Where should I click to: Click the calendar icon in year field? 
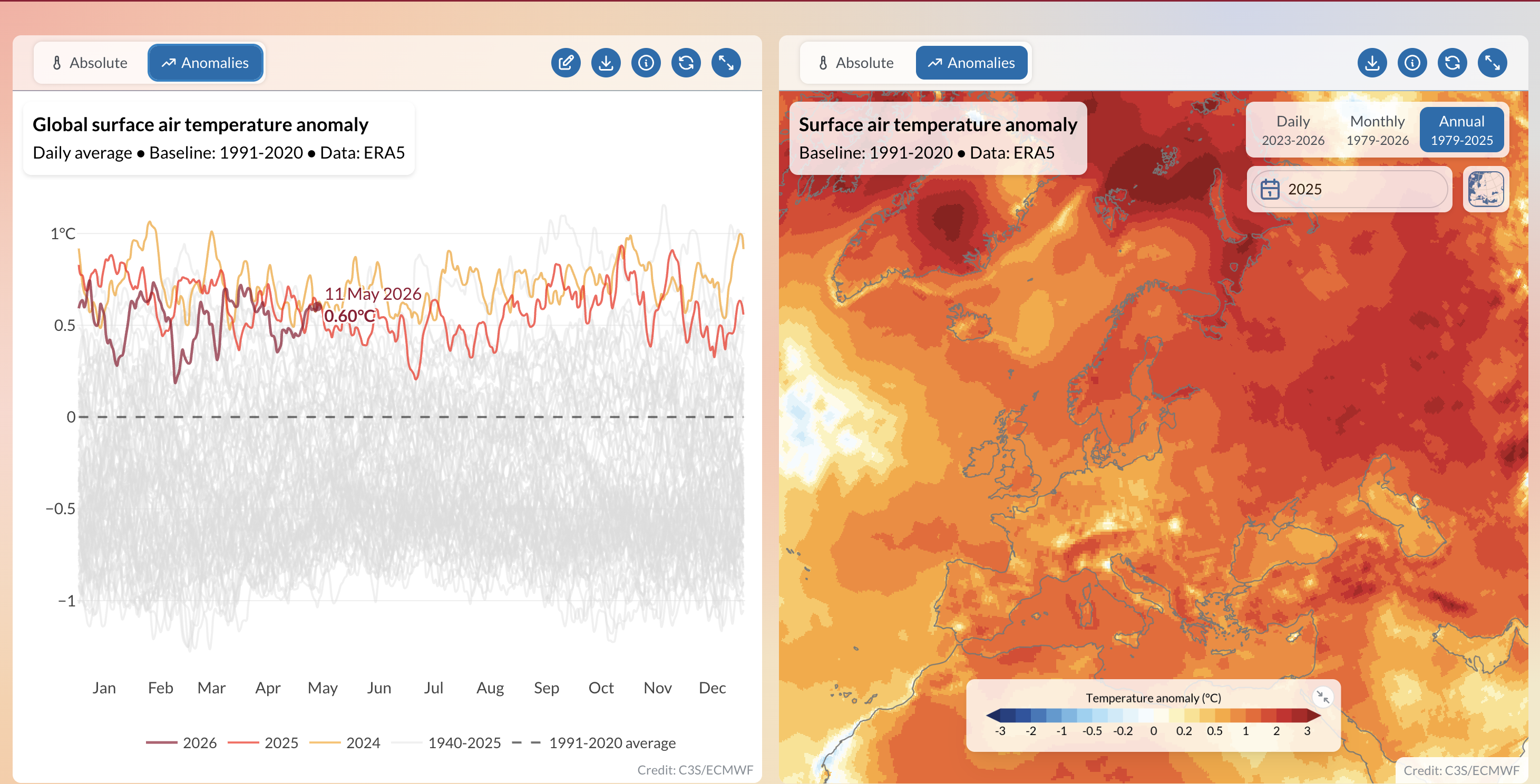pos(1270,190)
